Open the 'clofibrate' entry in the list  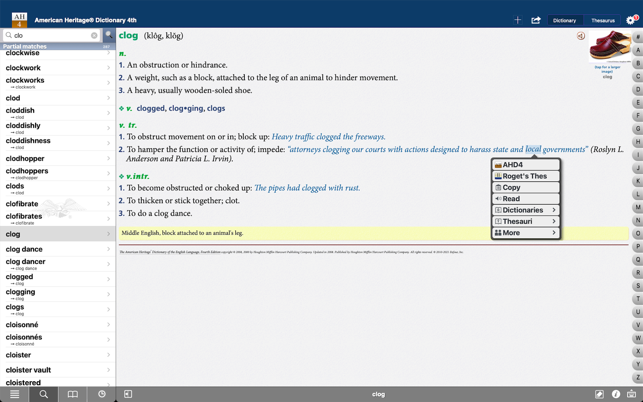pyautogui.click(x=57, y=203)
